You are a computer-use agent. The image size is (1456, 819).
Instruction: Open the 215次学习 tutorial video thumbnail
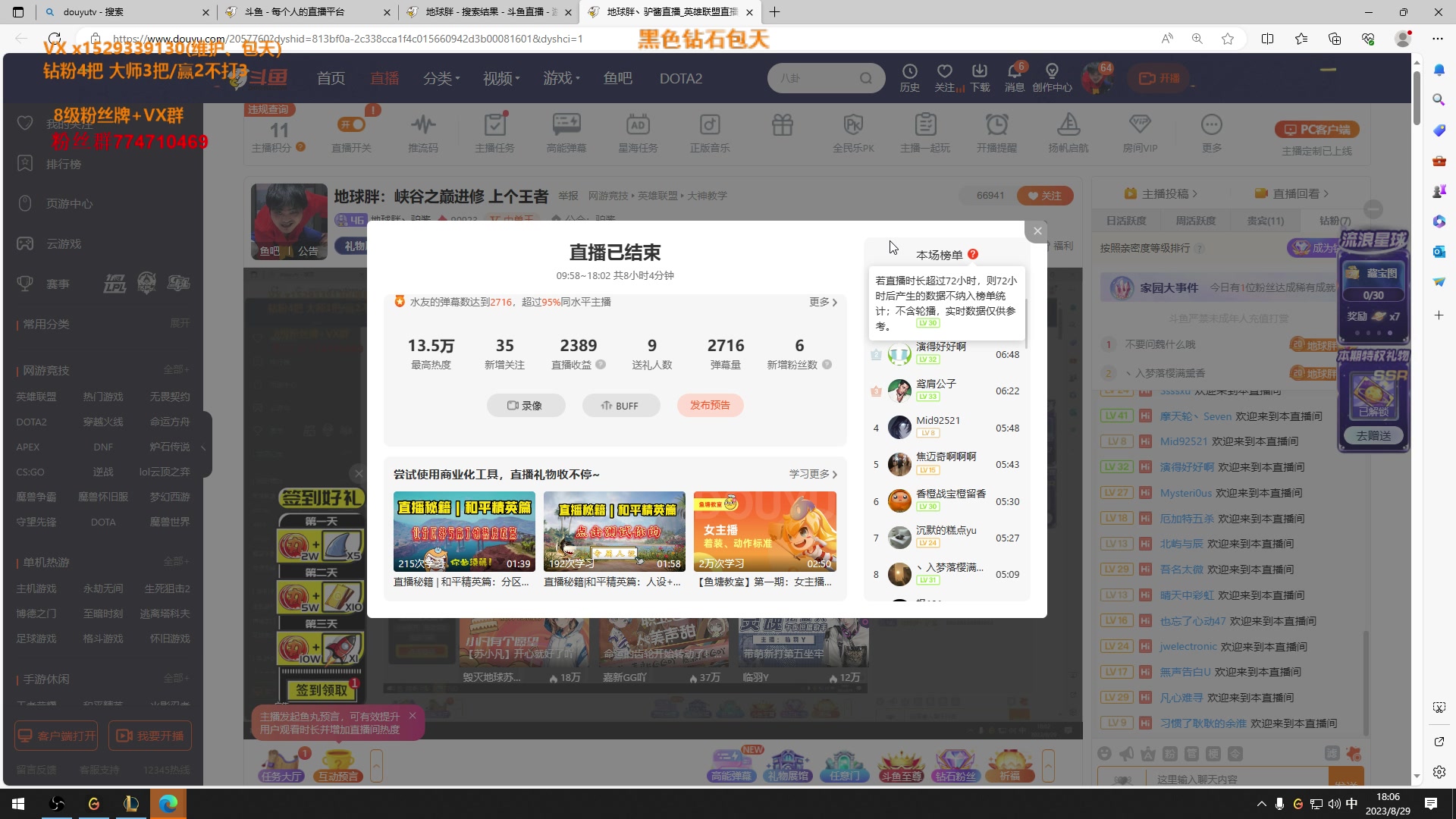point(464,532)
